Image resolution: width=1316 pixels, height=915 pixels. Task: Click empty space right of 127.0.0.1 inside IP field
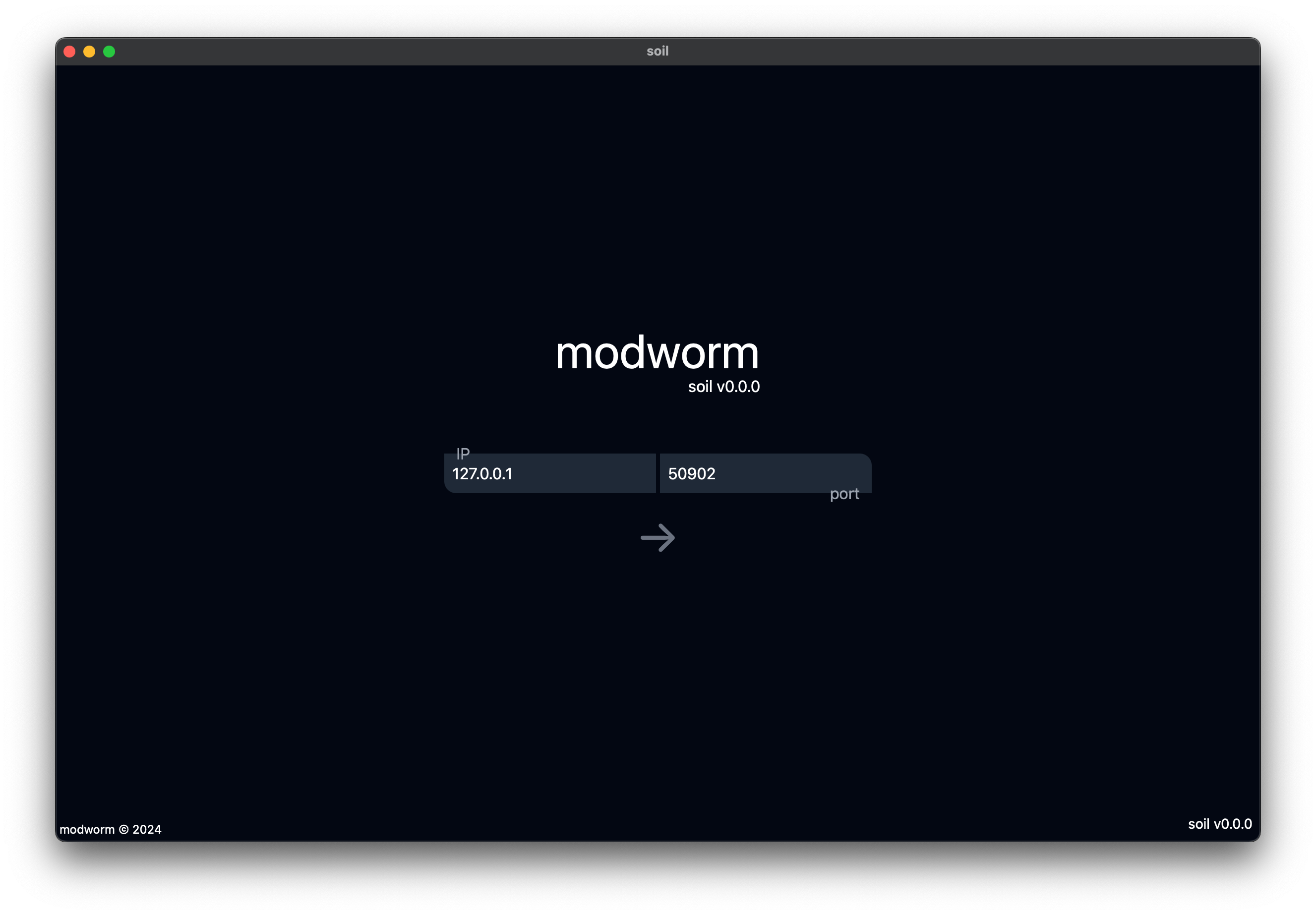(x=591, y=474)
